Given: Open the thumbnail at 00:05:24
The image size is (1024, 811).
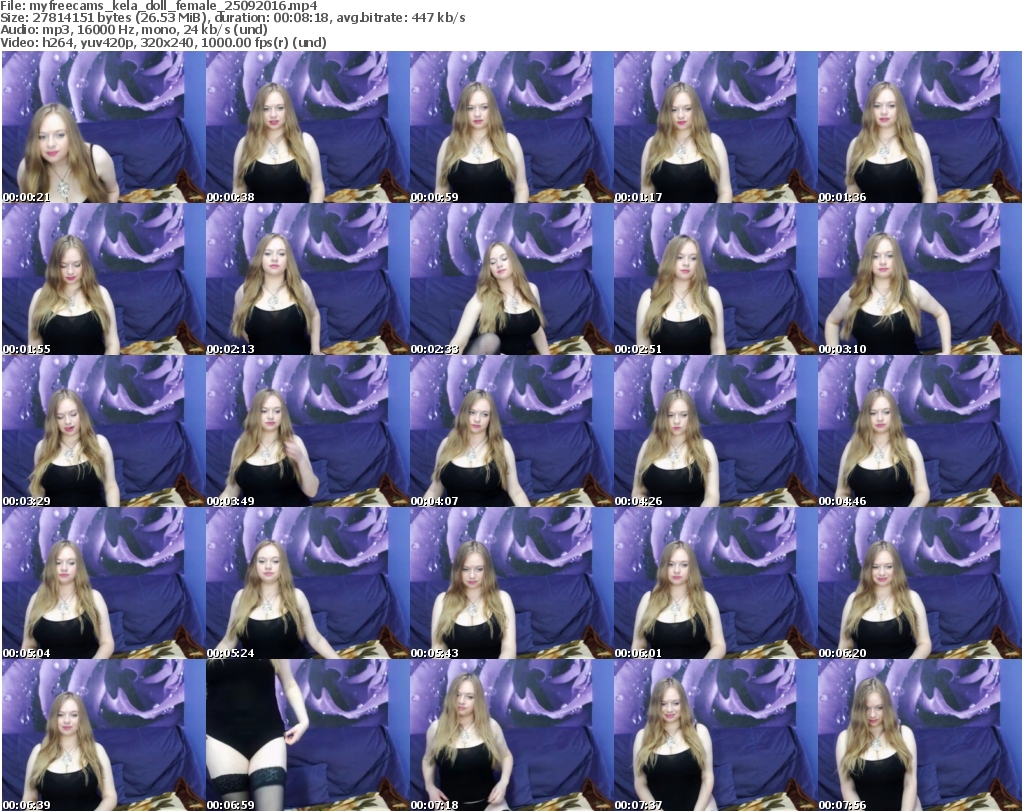Looking at the screenshot, I should 306,584.
